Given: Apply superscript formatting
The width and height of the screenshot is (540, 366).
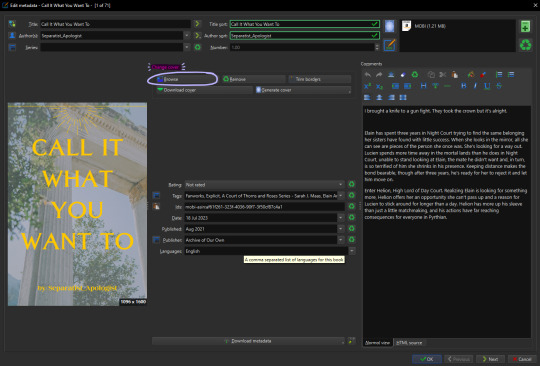Looking at the screenshot, I should pyautogui.click(x=367, y=86).
